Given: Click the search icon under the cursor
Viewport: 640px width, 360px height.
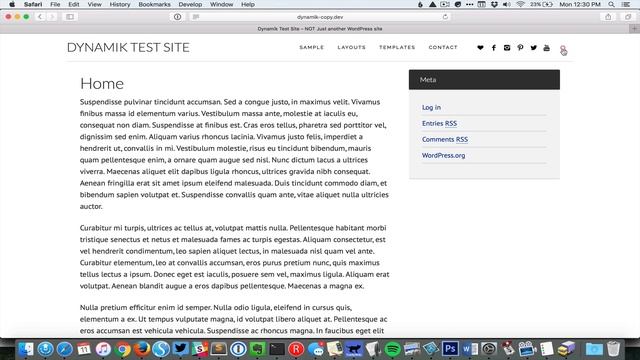Looking at the screenshot, I should tap(563, 49).
